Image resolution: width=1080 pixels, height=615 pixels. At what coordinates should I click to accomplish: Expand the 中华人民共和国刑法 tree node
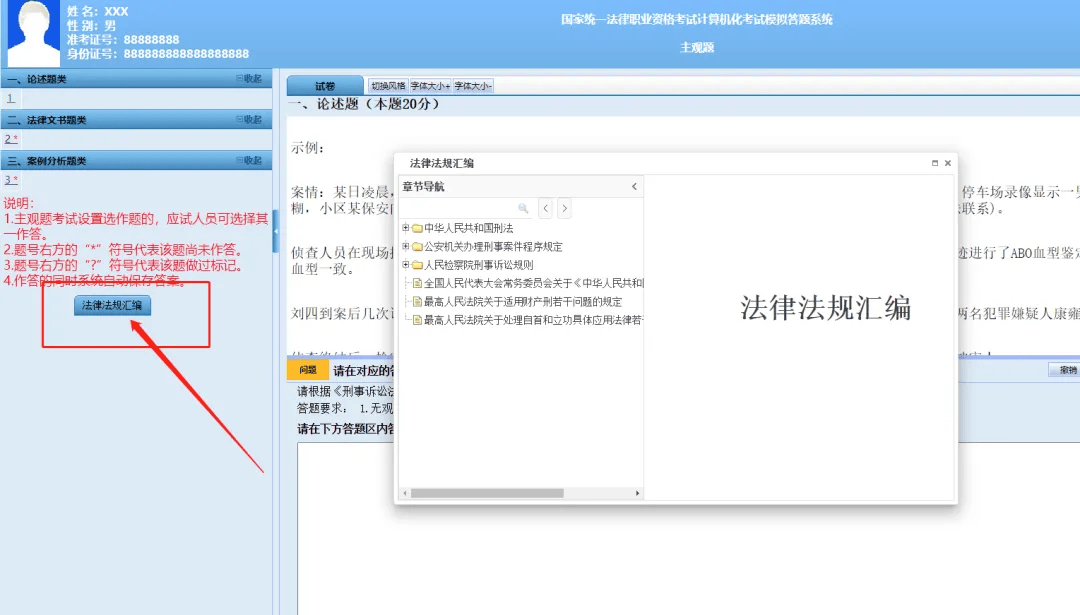tap(406, 228)
